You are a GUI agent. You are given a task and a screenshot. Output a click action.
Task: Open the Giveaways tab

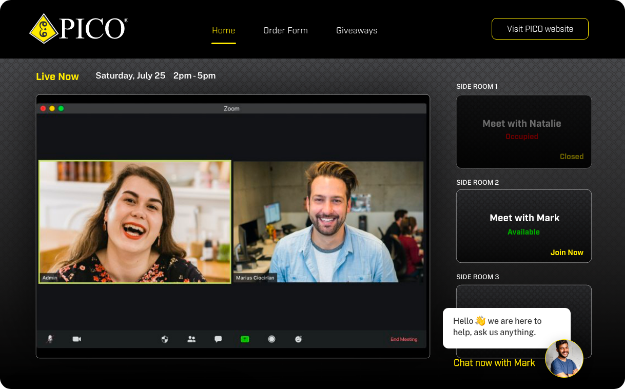point(357,30)
